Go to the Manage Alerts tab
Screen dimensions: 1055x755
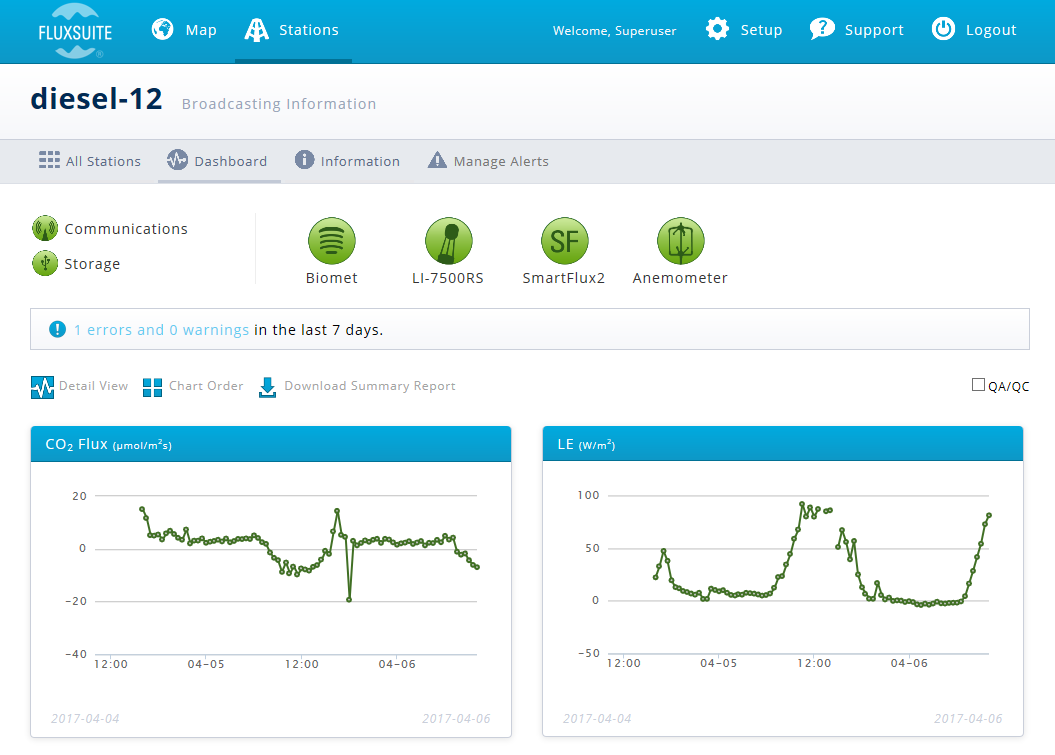pos(488,161)
